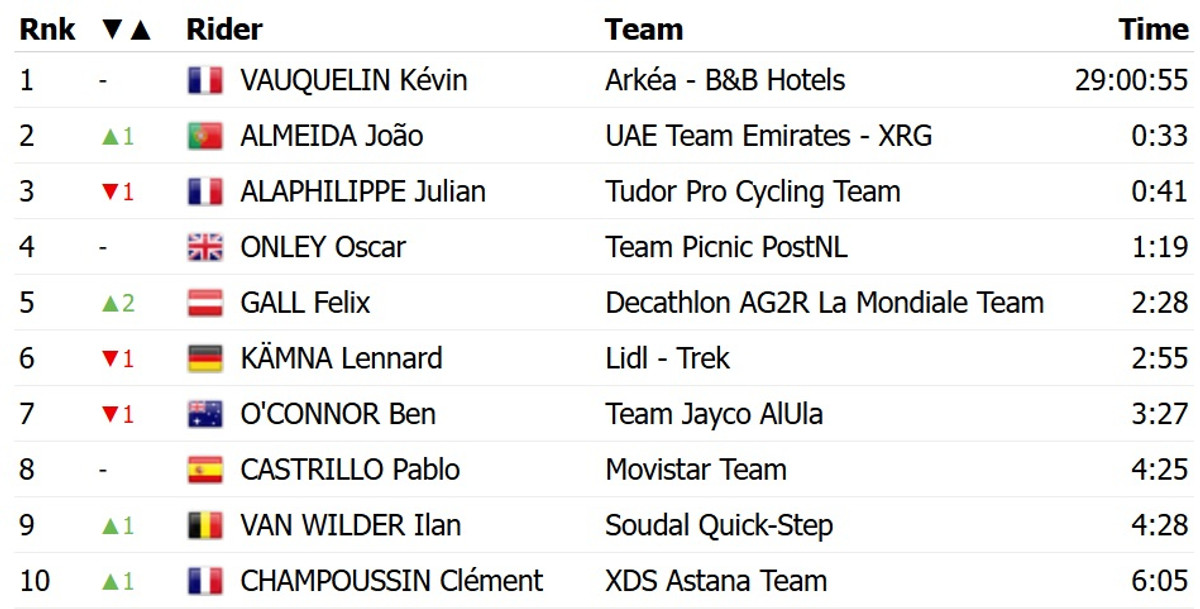Sort by the rank change arrows column header
The height and width of the screenshot is (609, 1200).
pyautogui.click(x=126, y=30)
